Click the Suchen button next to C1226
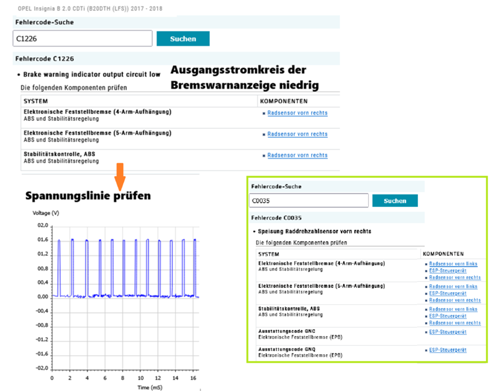500x391 pixels. click(183, 39)
